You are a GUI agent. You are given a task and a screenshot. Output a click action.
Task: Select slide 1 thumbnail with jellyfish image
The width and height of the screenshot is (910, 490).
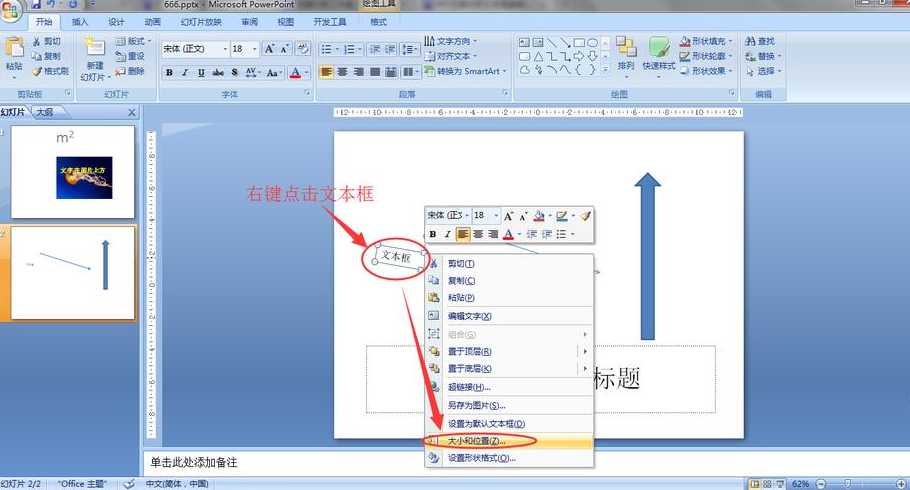point(73,172)
